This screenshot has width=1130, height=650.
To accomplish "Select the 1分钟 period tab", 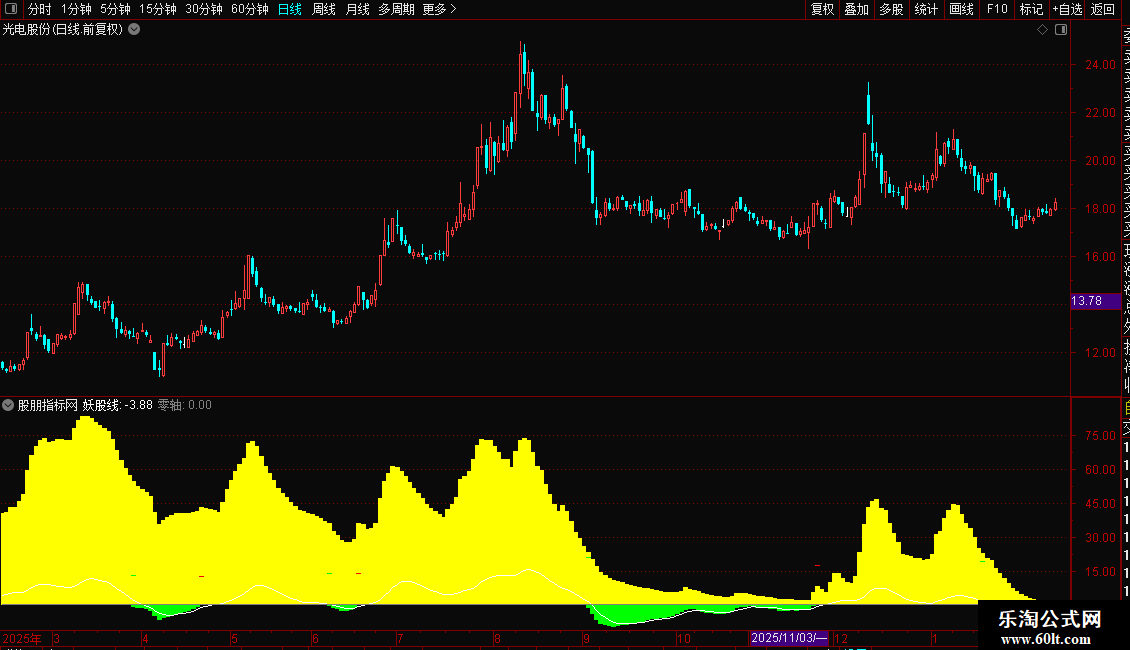I will pyautogui.click(x=76, y=9).
